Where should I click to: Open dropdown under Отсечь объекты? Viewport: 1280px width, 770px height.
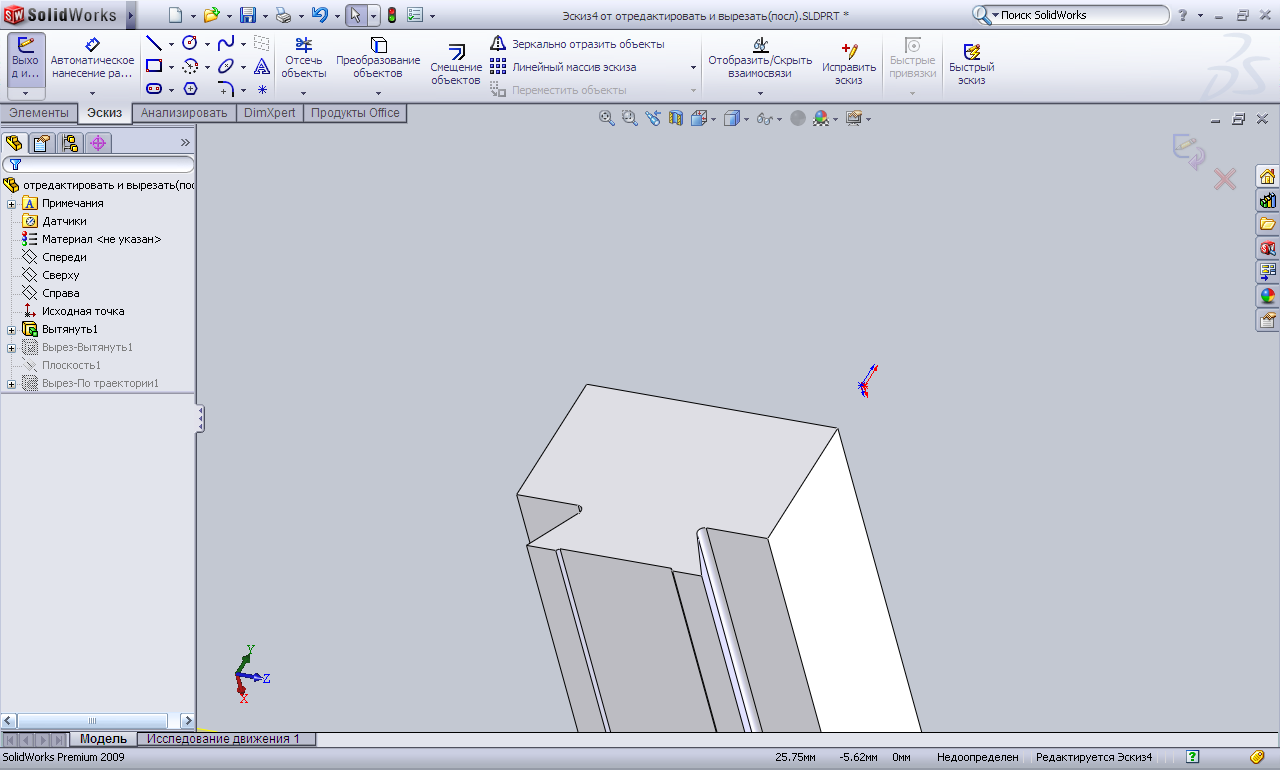(303, 93)
